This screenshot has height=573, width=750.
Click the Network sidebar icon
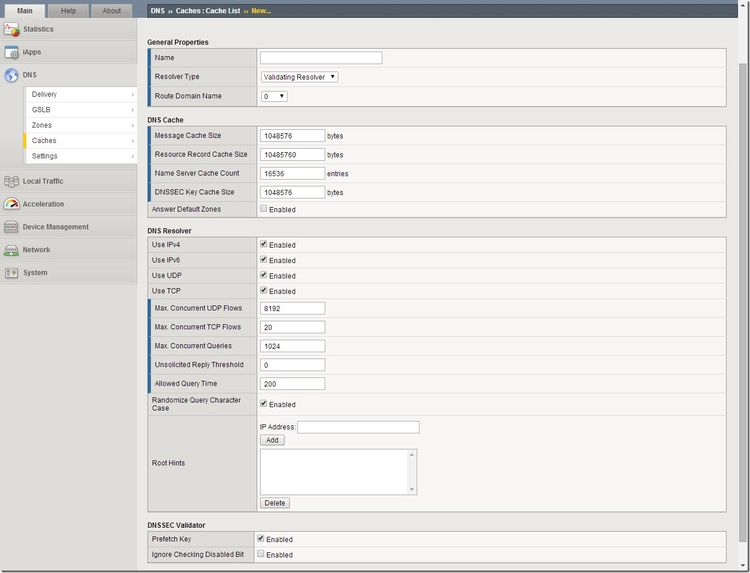pos(12,250)
